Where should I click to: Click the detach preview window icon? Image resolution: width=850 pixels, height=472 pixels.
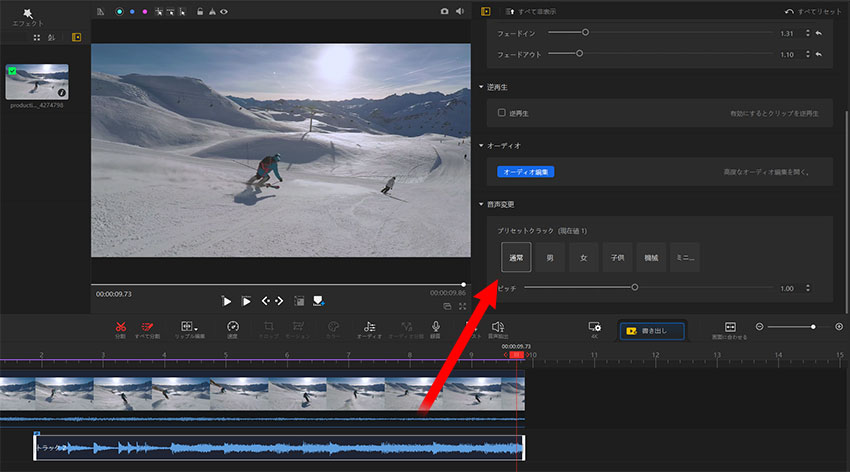tap(447, 306)
